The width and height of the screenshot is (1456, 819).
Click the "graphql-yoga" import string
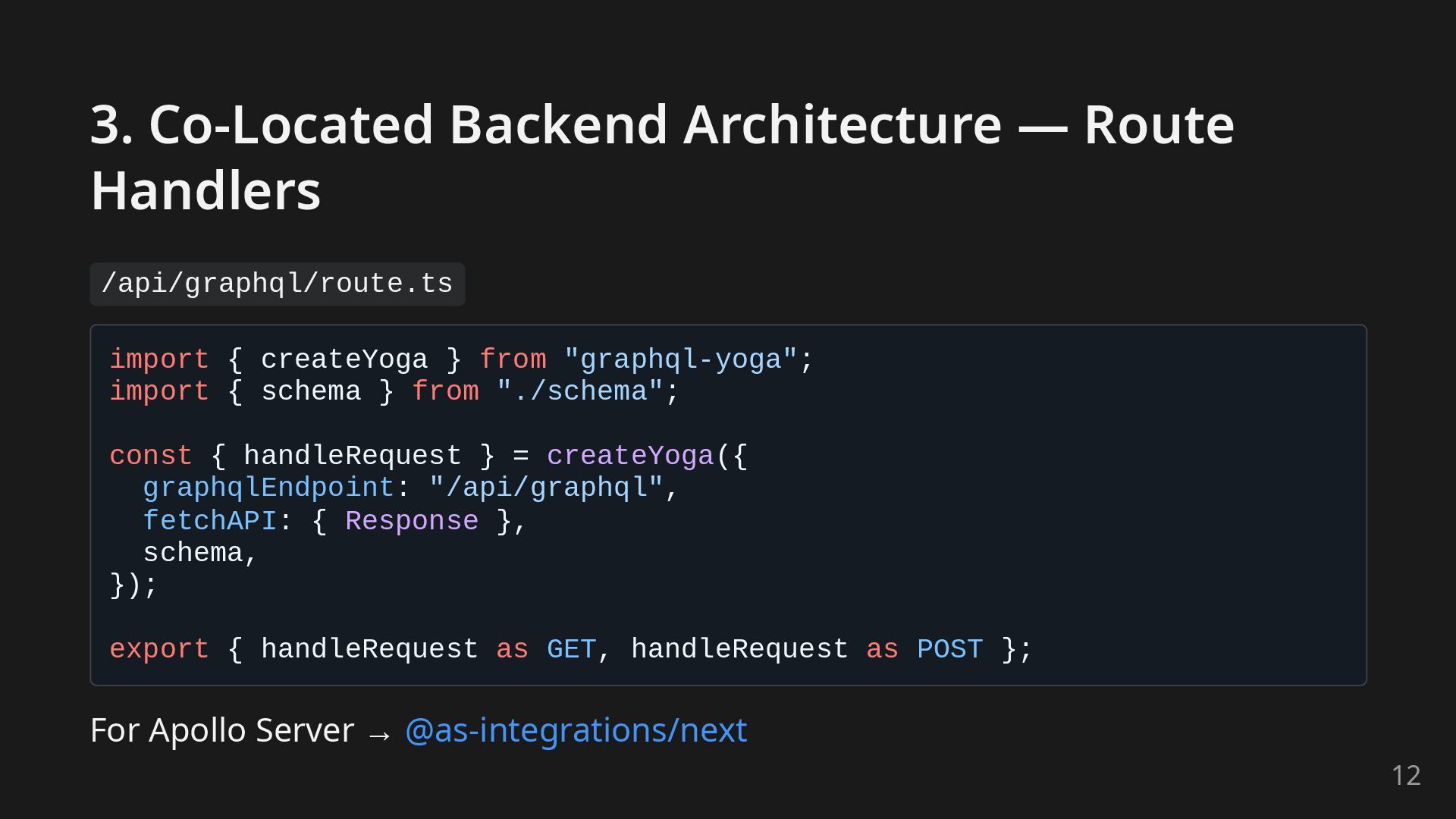pyautogui.click(x=680, y=359)
